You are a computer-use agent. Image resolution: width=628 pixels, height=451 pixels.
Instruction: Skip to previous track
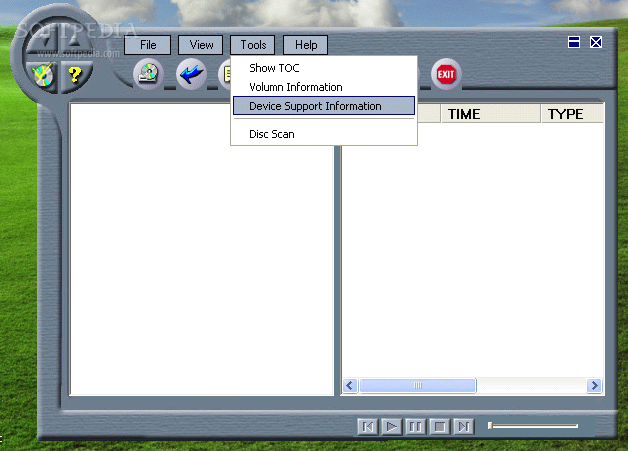tap(368, 427)
